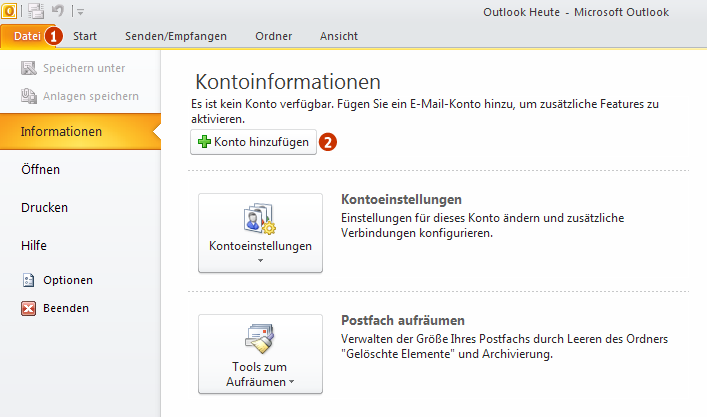Click the Anlagen speichern menu text
The image size is (707, 417).
tap(91, 96)
